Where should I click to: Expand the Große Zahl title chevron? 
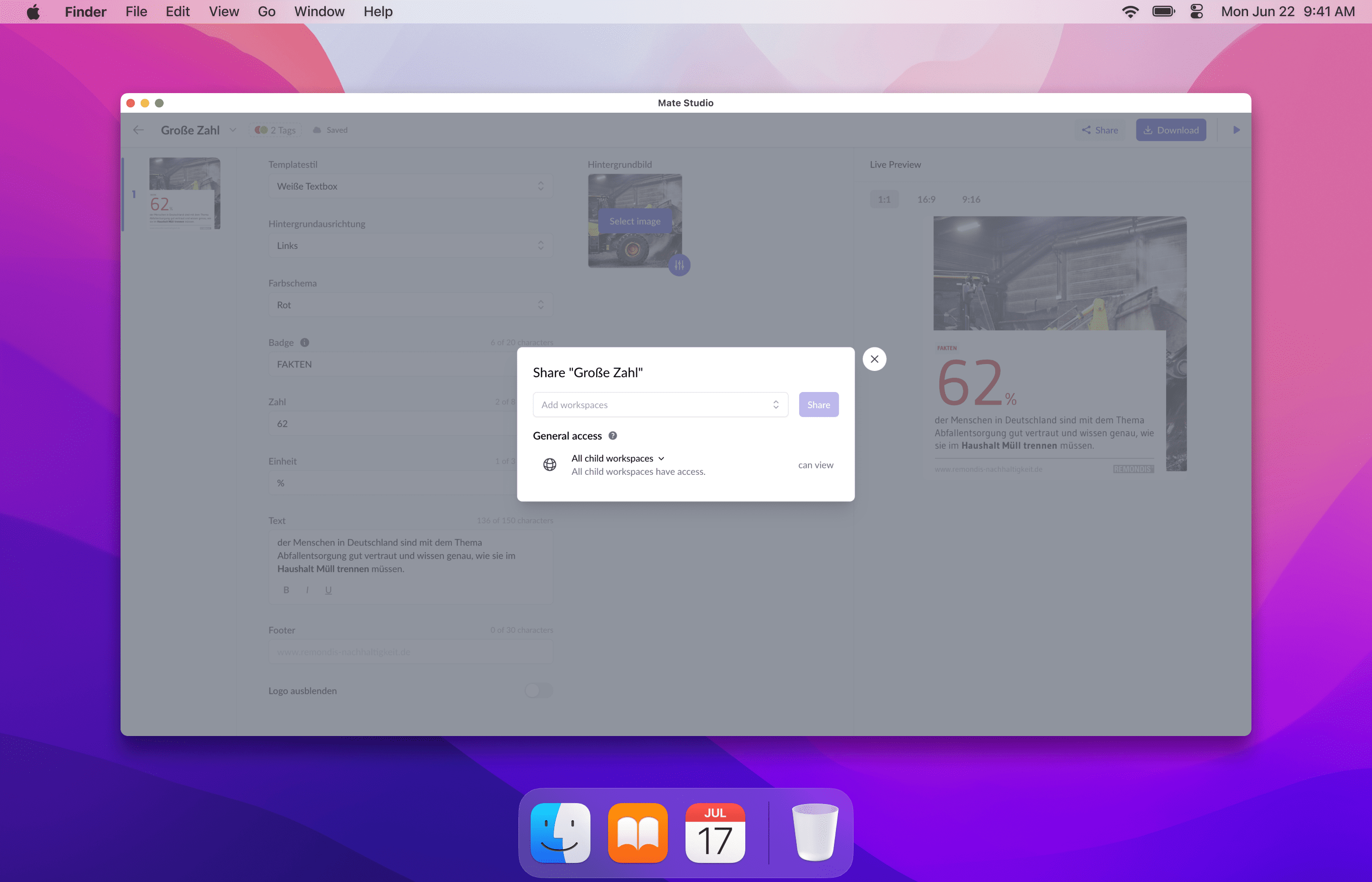click(x=233, y=130)
